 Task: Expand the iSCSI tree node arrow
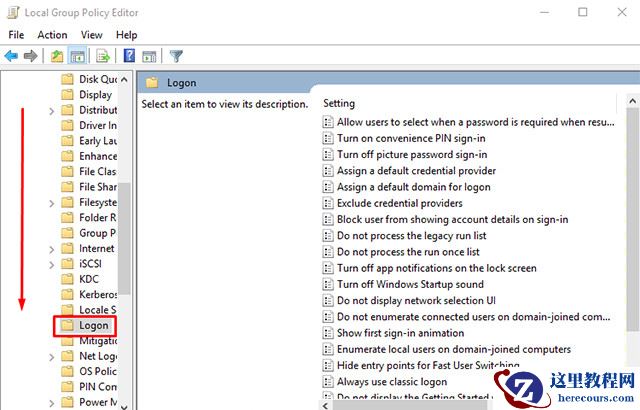pos(51,265)
